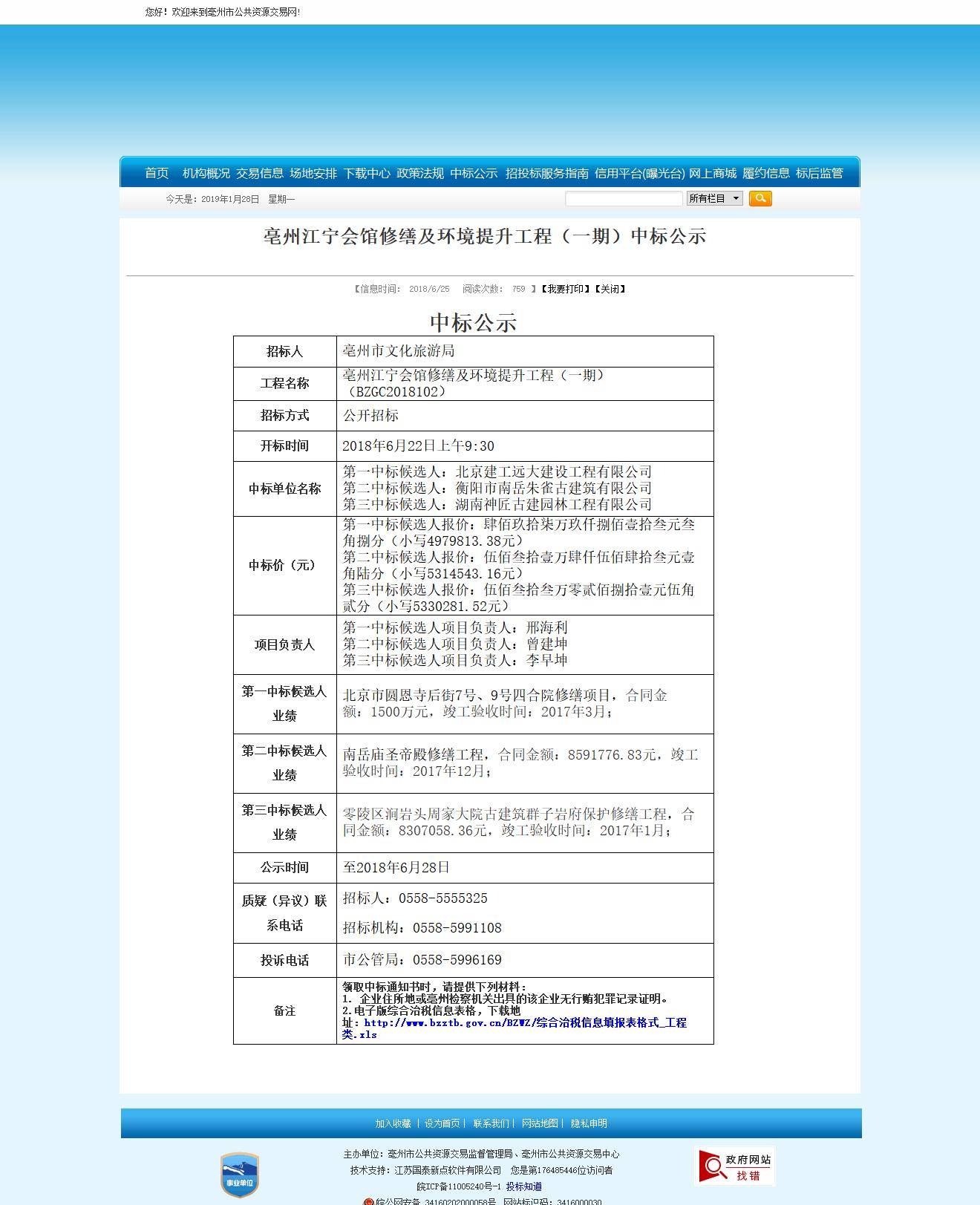Click 加入收藏 in footer

[x=393, y=1123]
